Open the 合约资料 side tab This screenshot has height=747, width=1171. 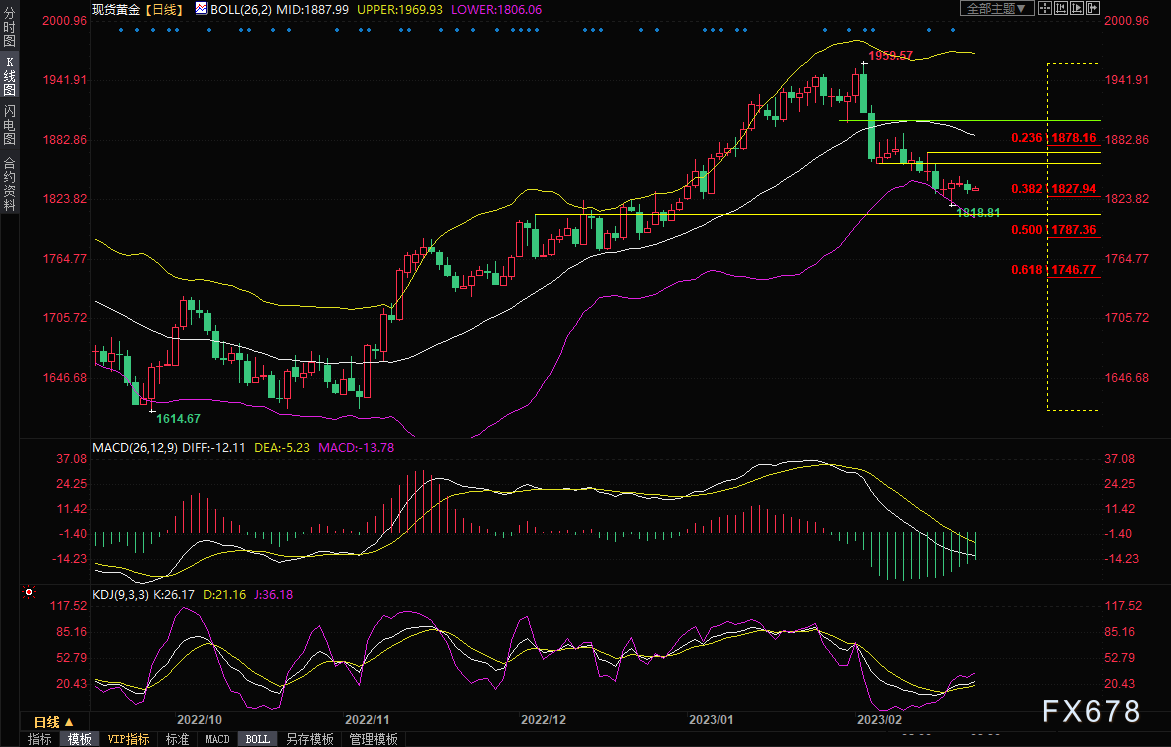10,184
